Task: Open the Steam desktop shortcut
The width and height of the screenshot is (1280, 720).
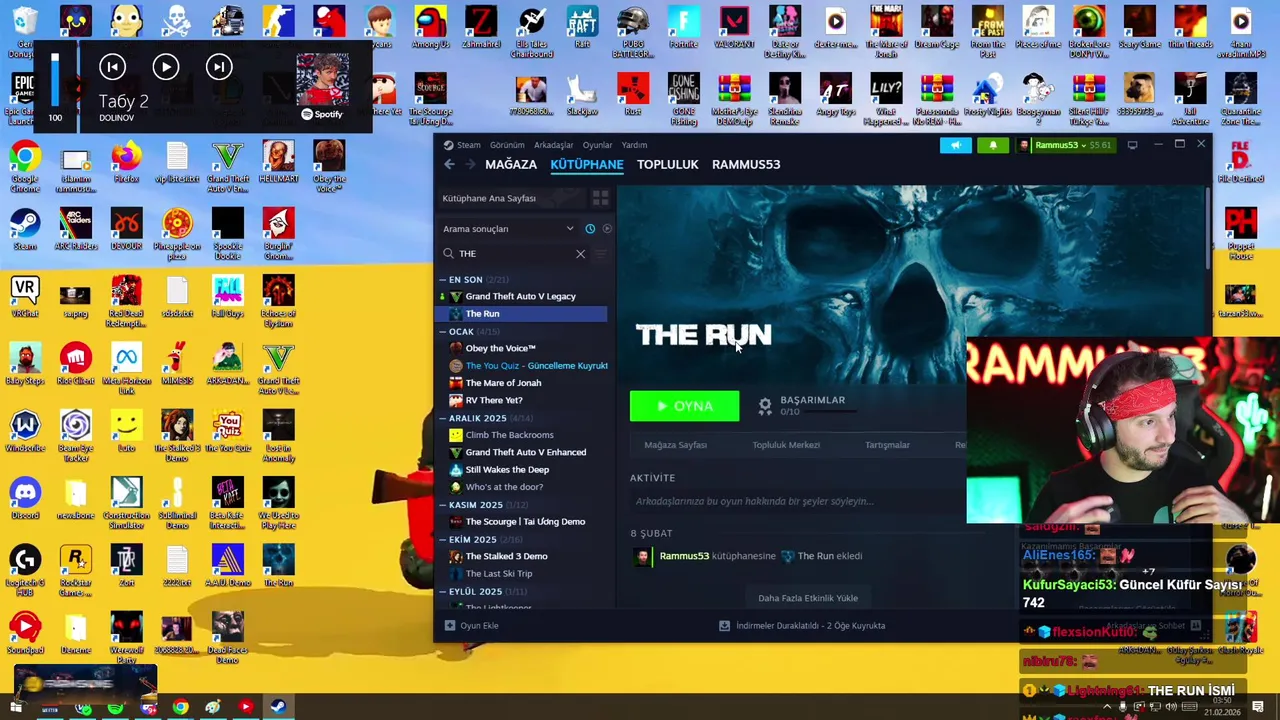Action: [x=25, y=230]
